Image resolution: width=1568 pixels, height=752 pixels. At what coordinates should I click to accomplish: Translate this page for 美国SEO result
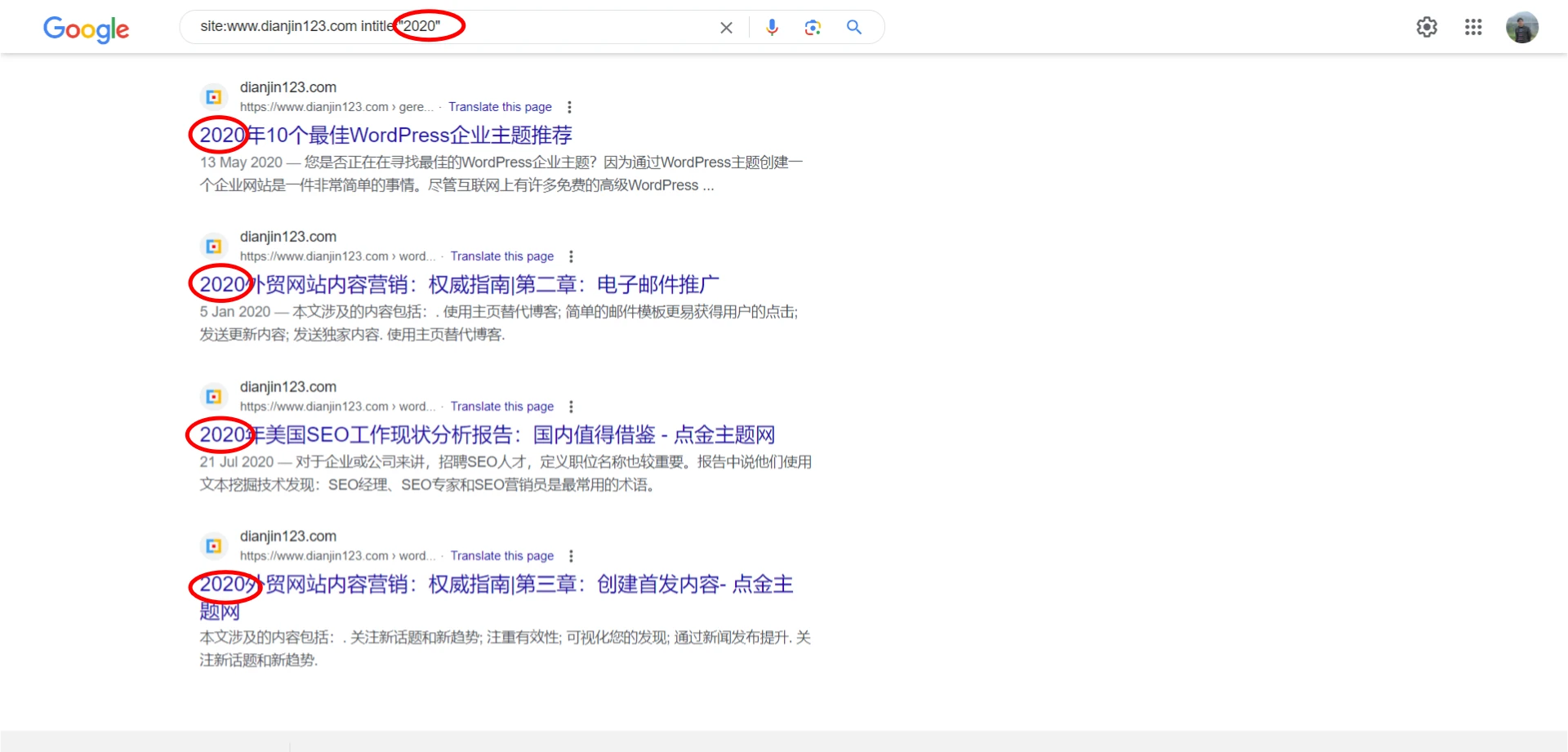tap(502, 407)
